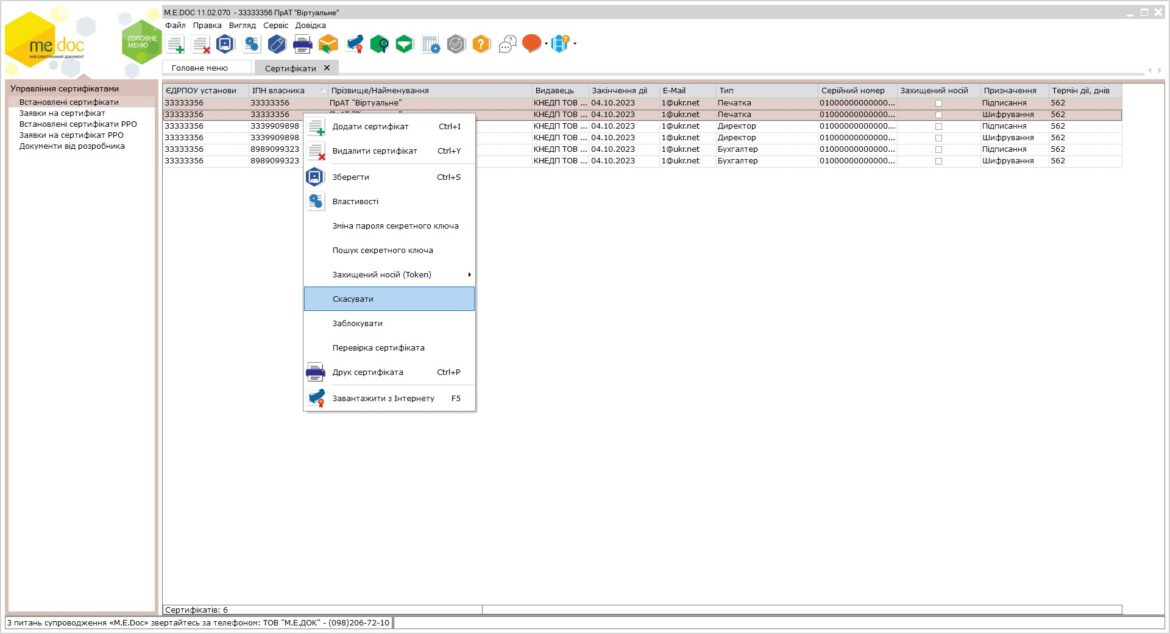Click the orange box toolbar icon
Viewport: 1170px width, 634px height.
328,44
